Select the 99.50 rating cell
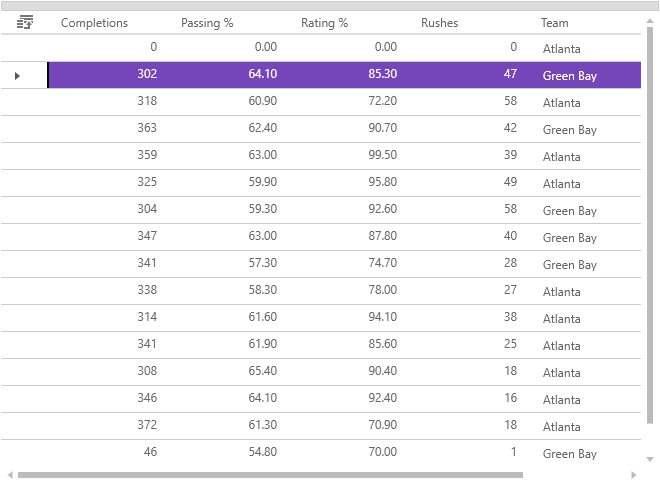The image size is (660, 488). 347,156
